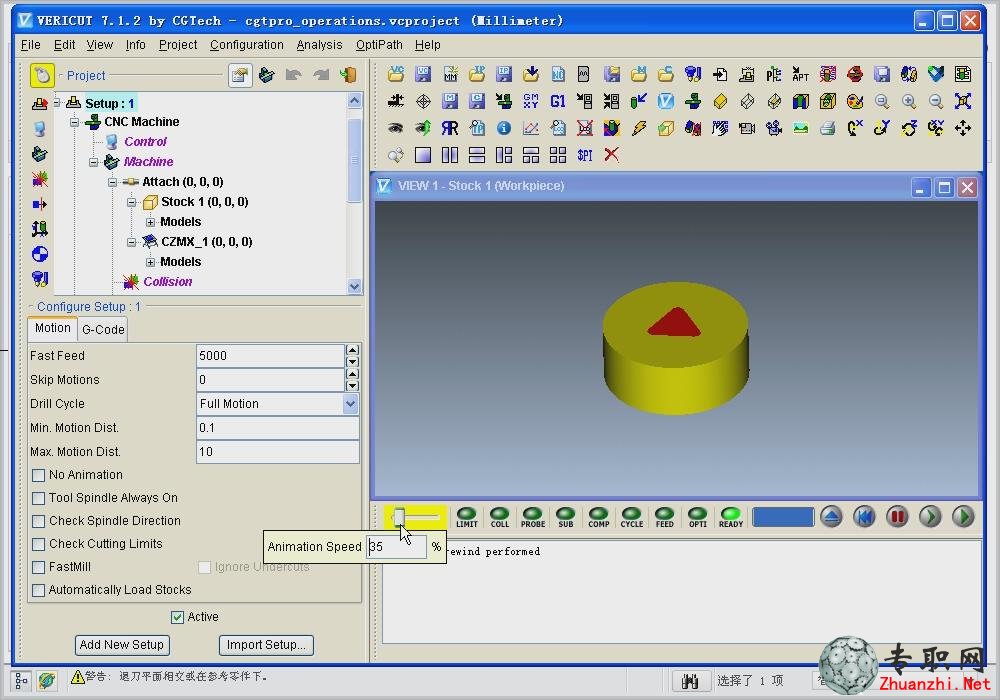This screenshot has width=1000, height=700.
Task: Click the yellow solid block toolbar icon
Action: (720, 101)
